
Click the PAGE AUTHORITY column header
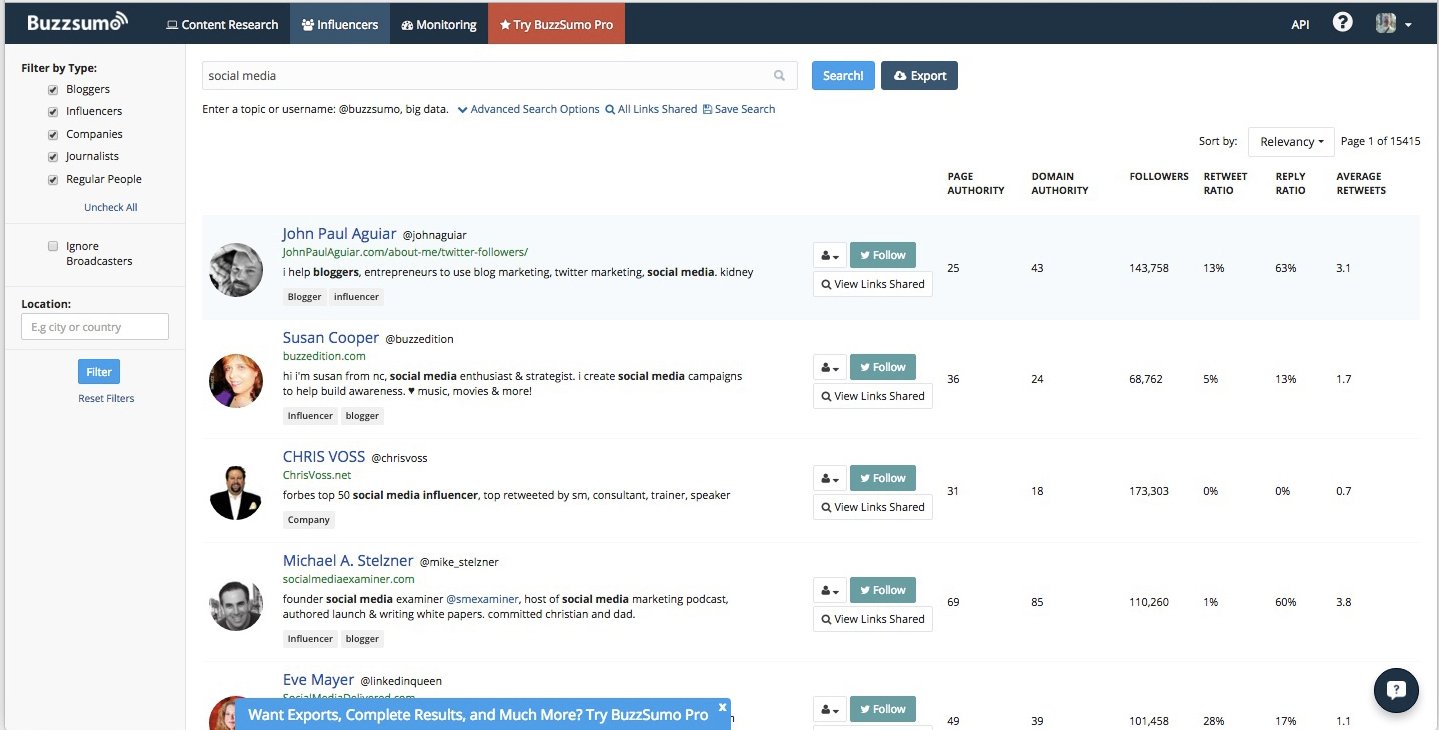coord(976,183)
